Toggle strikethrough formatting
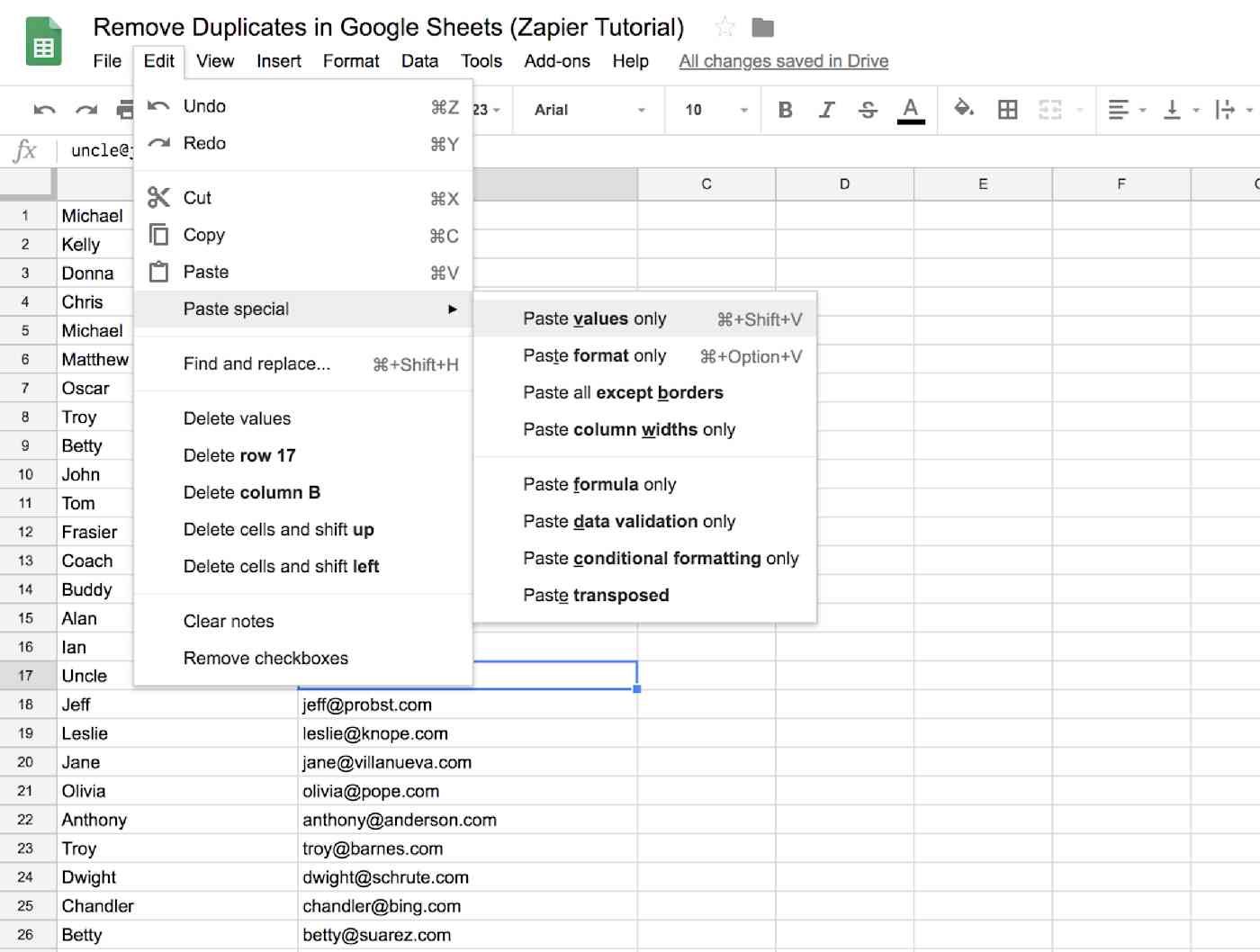Viewport: 1260px width, 952px height. pos(868,110)
